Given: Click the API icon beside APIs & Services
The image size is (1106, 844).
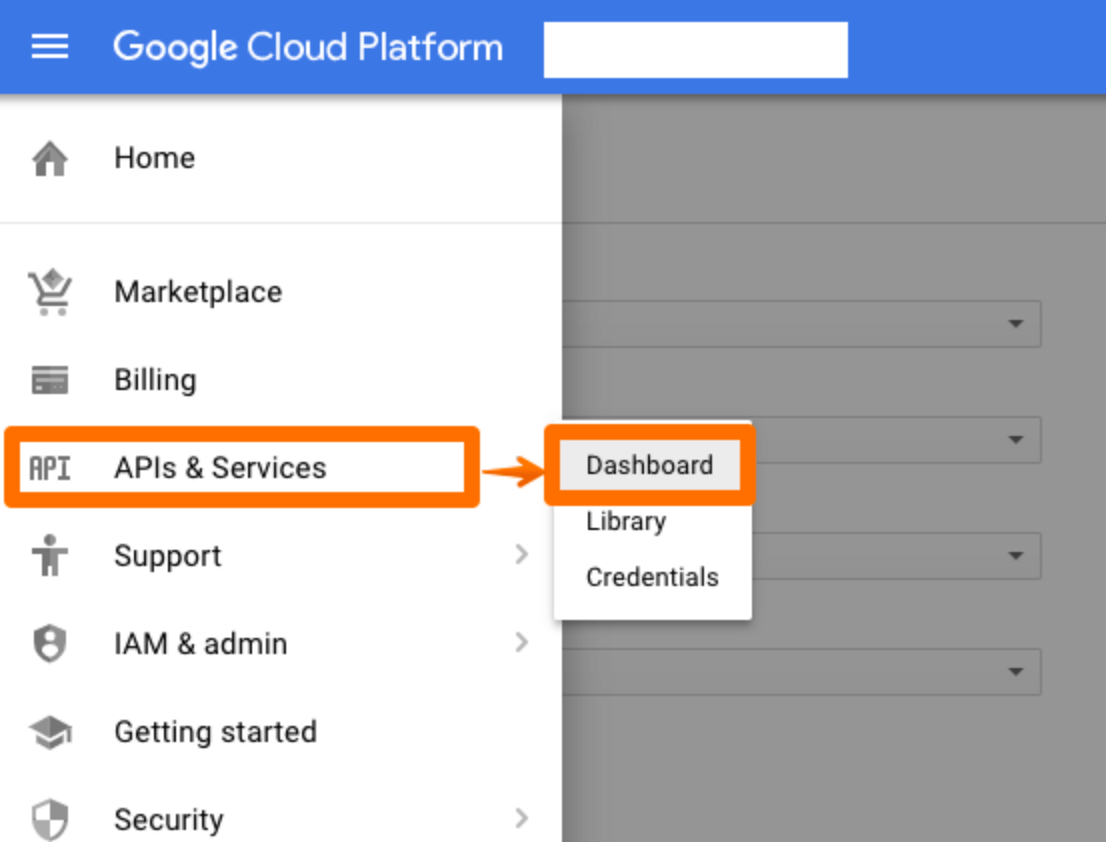Looking at the screenshot, I should [x=50, y=467].
